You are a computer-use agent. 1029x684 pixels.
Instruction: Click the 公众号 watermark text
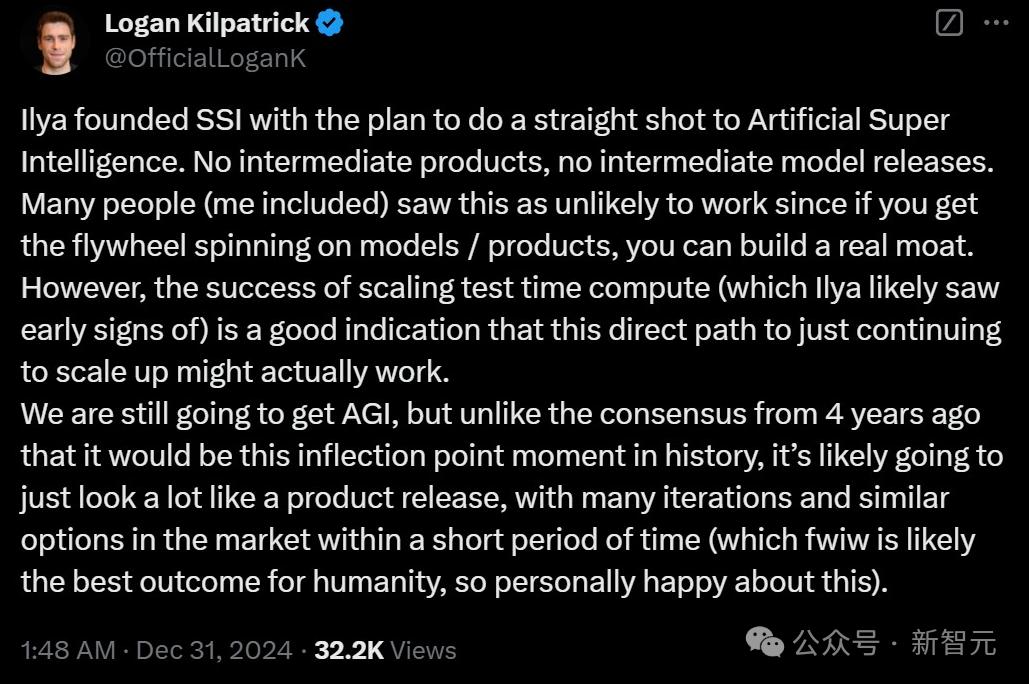(x=835, y=643)
